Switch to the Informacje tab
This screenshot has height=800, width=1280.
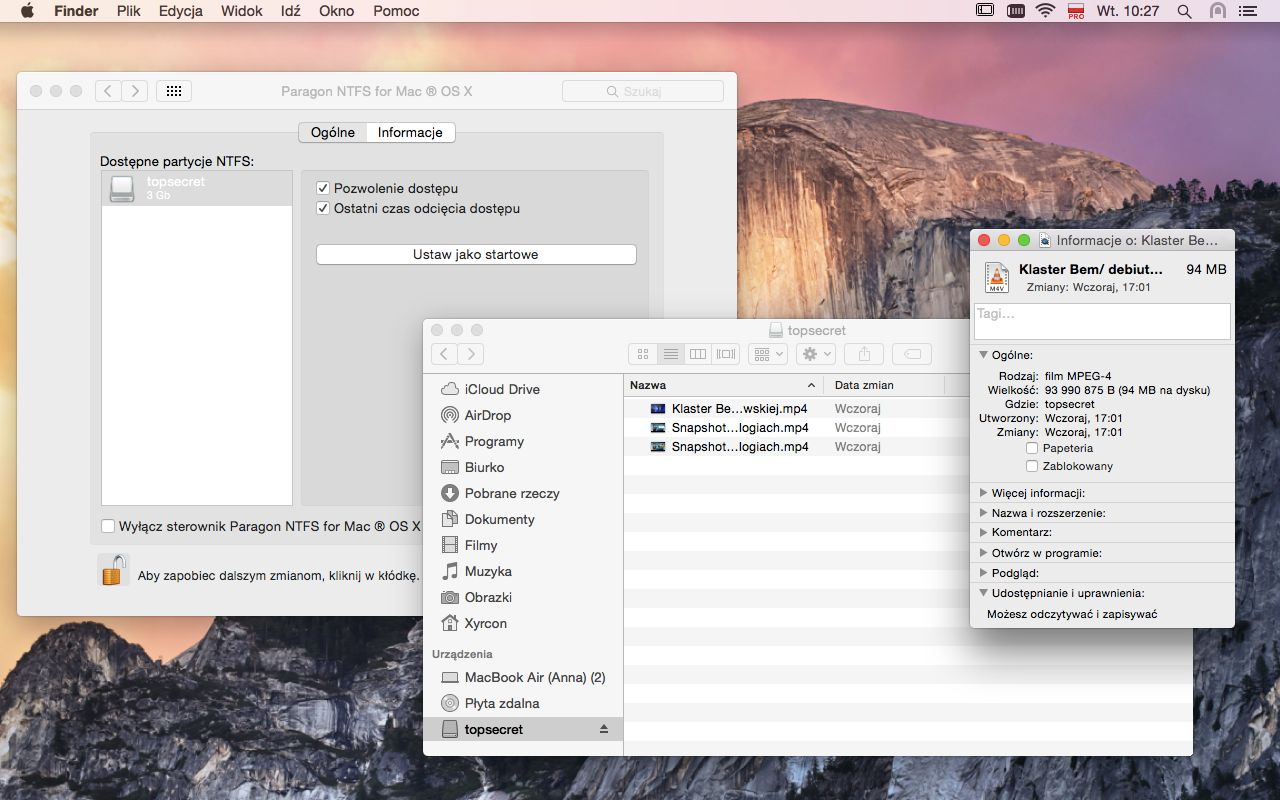tap(410, 132)
